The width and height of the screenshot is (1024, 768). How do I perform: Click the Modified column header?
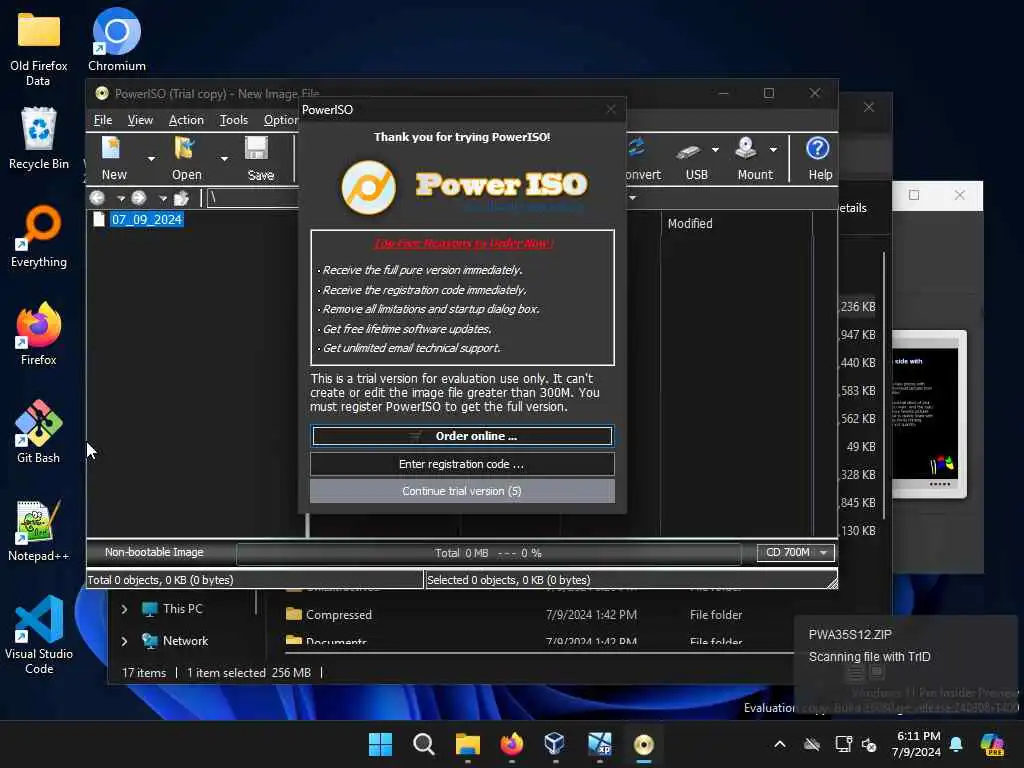pos(690,223)
